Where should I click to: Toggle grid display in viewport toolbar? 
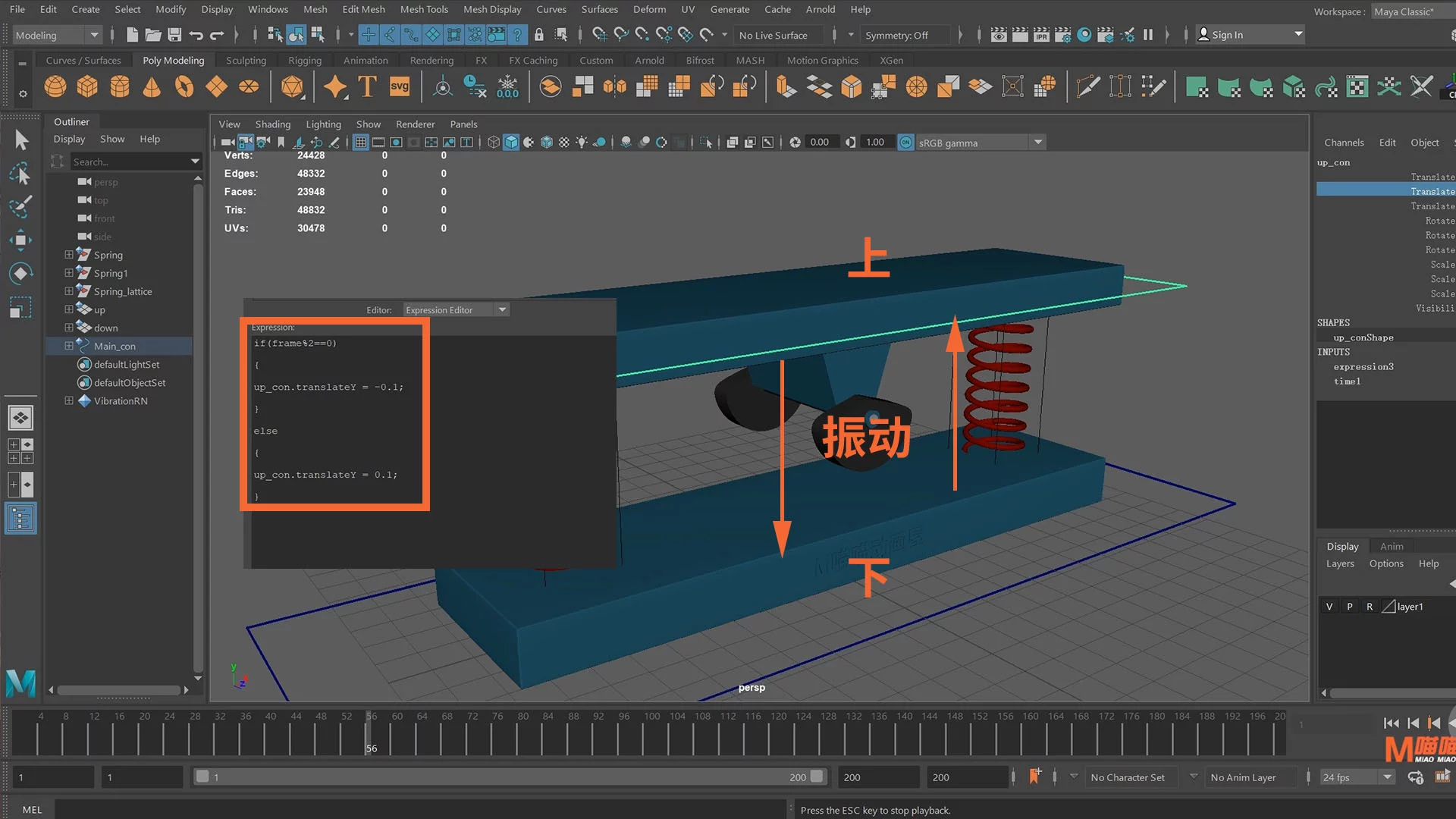[361, 143]
